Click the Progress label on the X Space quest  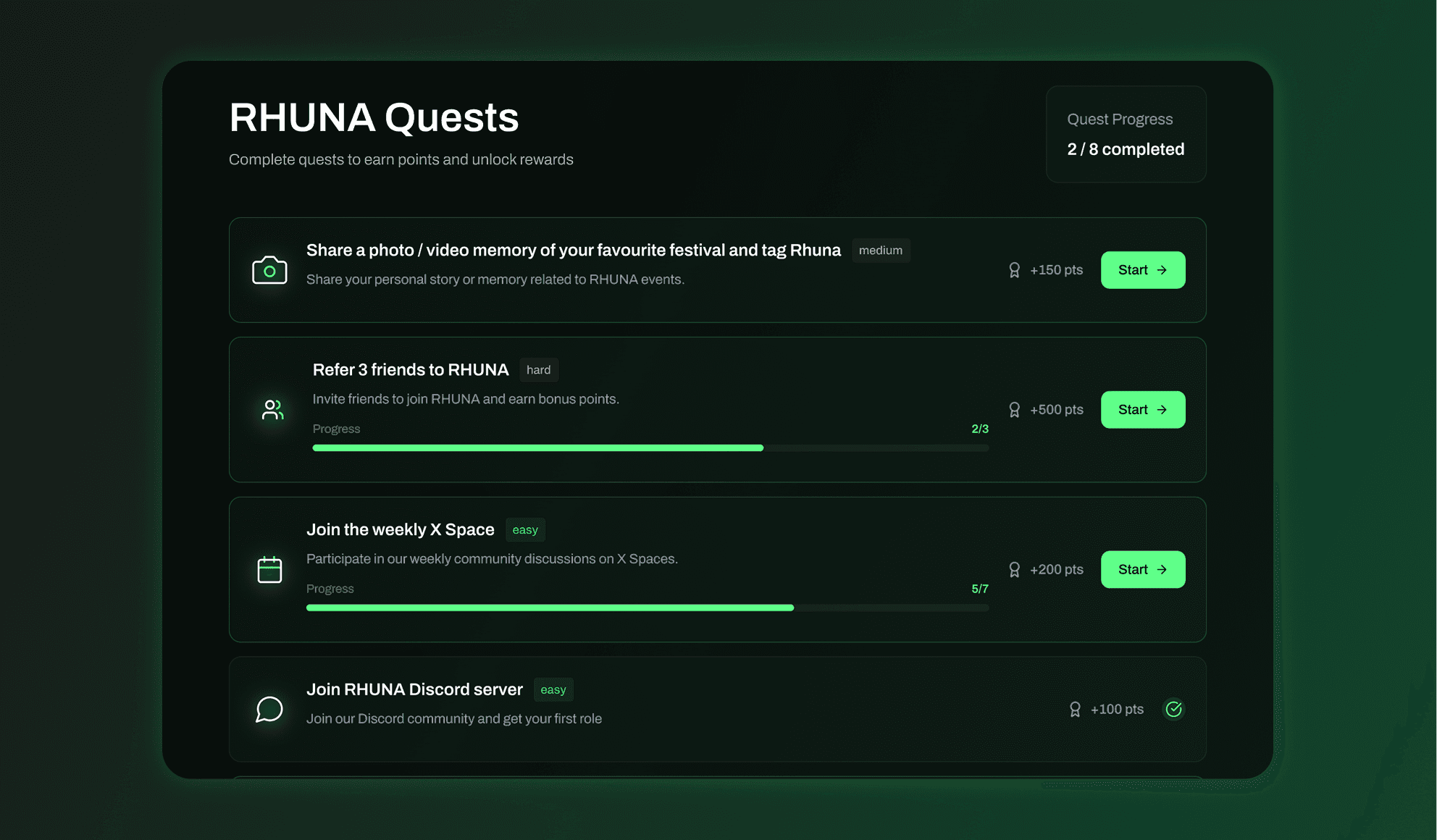[330, 589]
